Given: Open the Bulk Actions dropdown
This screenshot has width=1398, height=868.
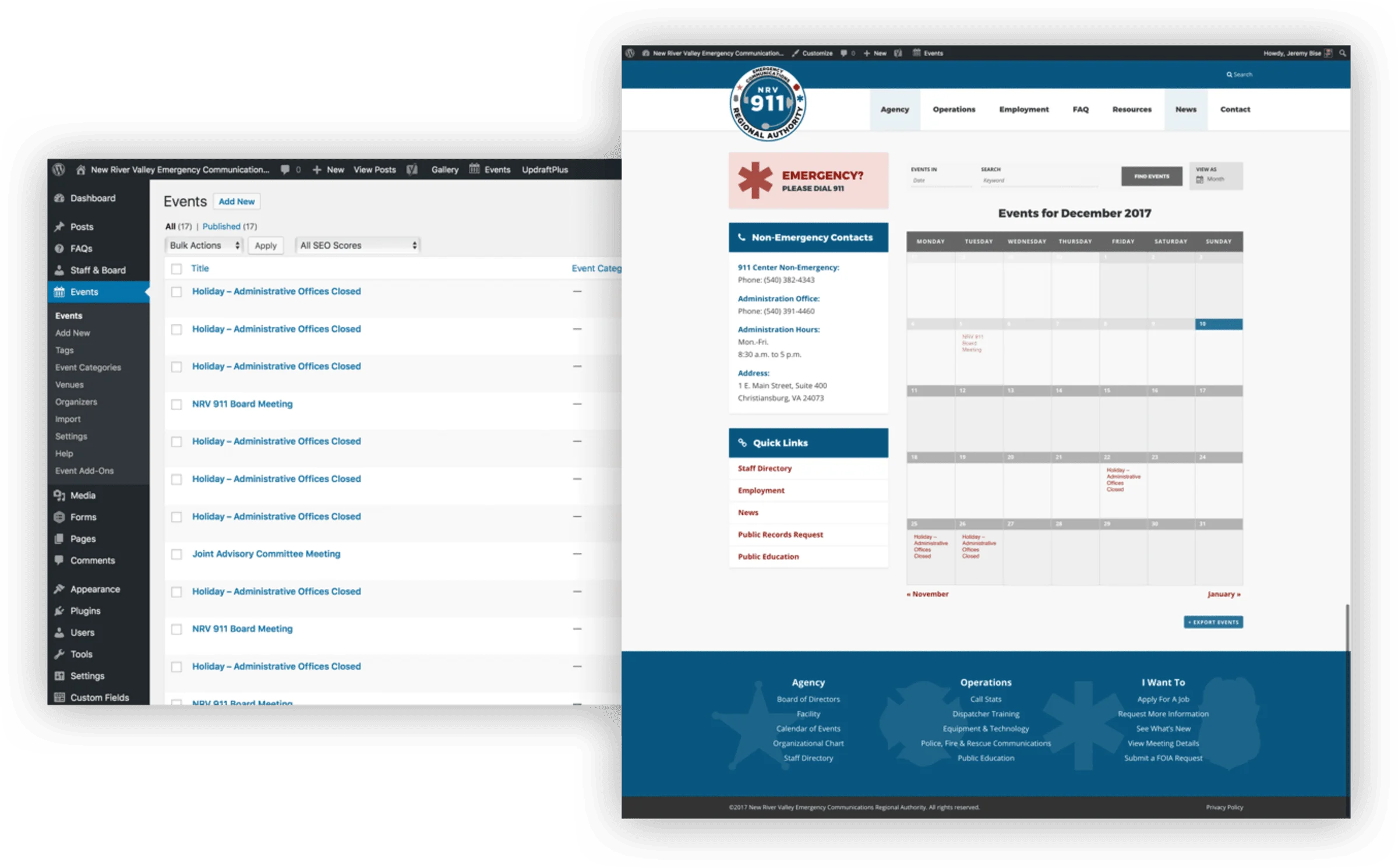Looking at the screenshot, I should 204,245.
